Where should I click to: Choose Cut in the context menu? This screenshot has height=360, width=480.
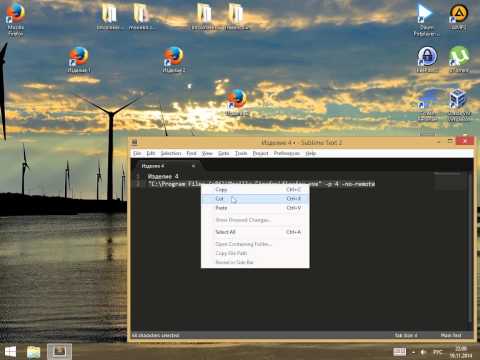pos(255,199)
